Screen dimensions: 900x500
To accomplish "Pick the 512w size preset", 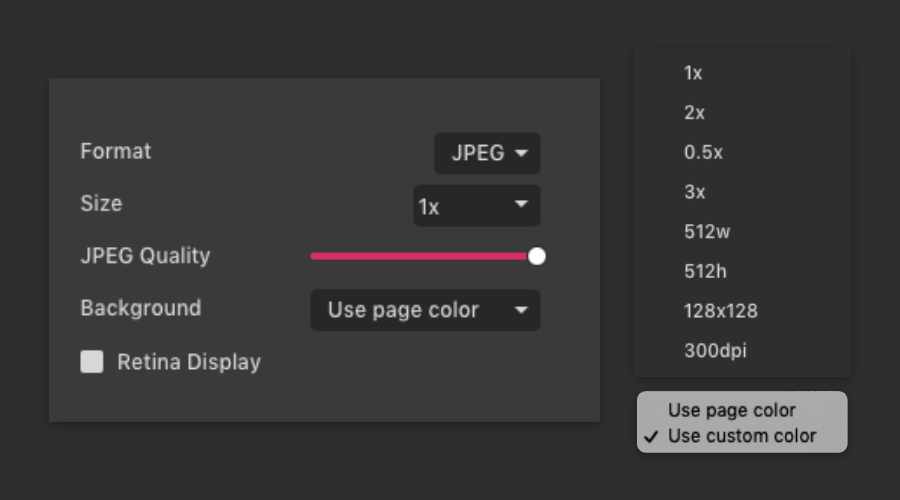I will (707, 232).
